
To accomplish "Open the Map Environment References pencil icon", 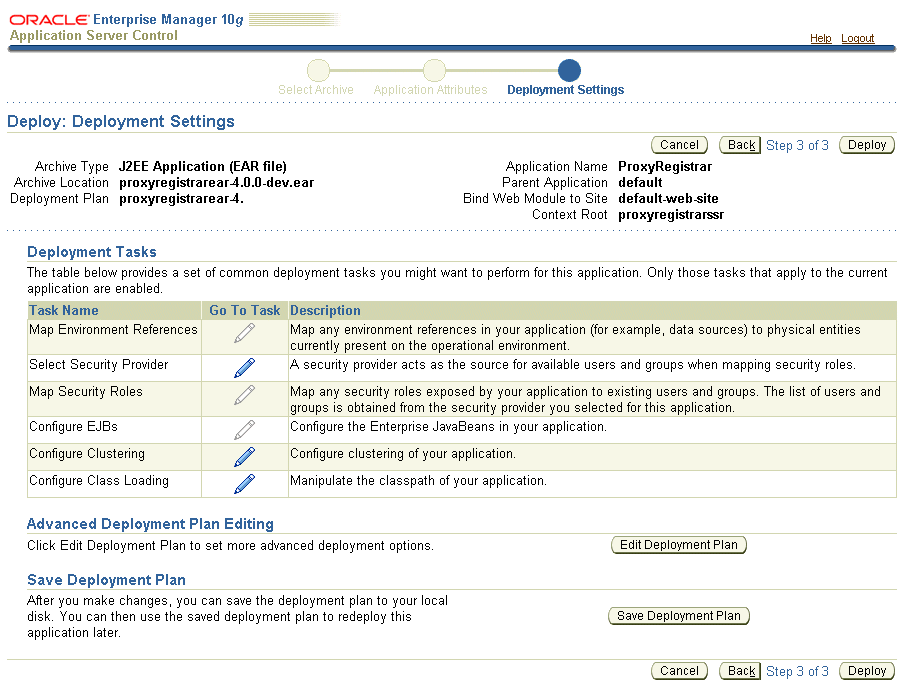I will [x=243, y=332].
